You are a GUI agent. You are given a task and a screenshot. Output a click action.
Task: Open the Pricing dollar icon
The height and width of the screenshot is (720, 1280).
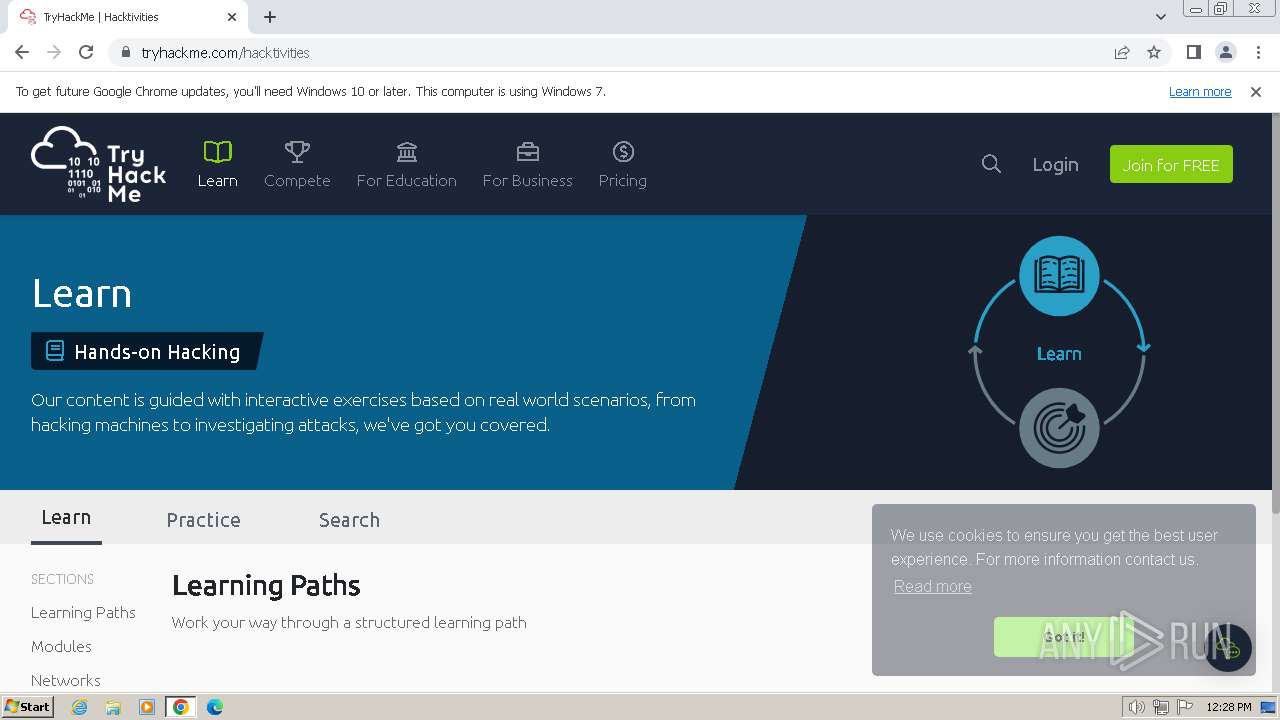[623, 152]
